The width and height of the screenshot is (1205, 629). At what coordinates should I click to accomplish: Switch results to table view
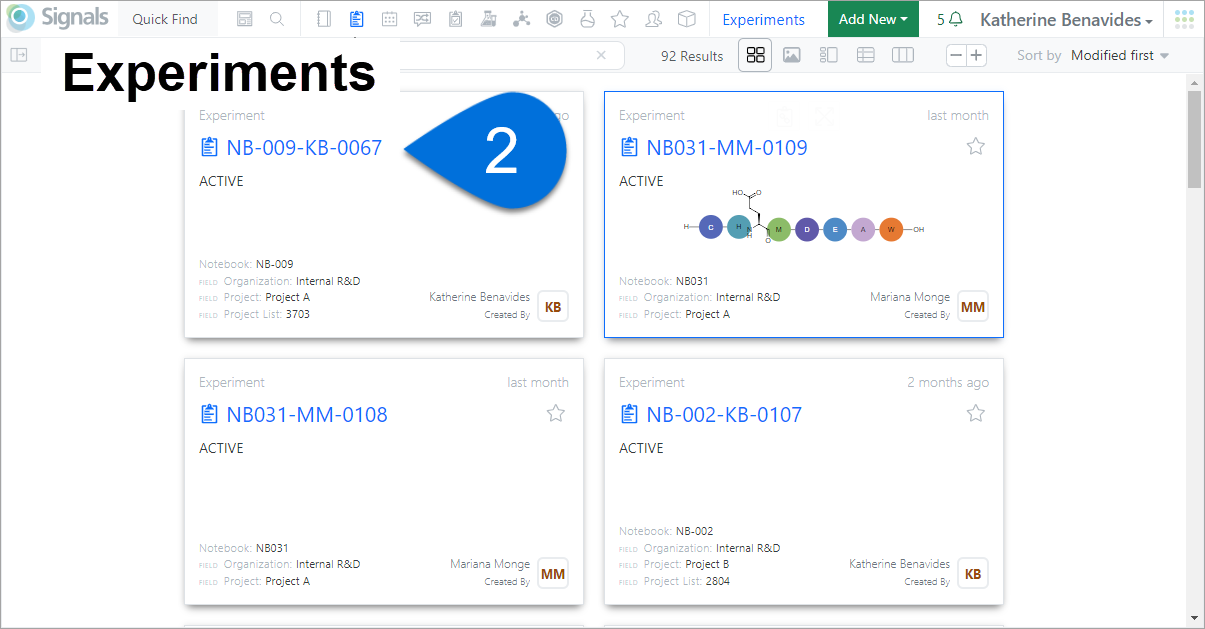click(865, 55)
